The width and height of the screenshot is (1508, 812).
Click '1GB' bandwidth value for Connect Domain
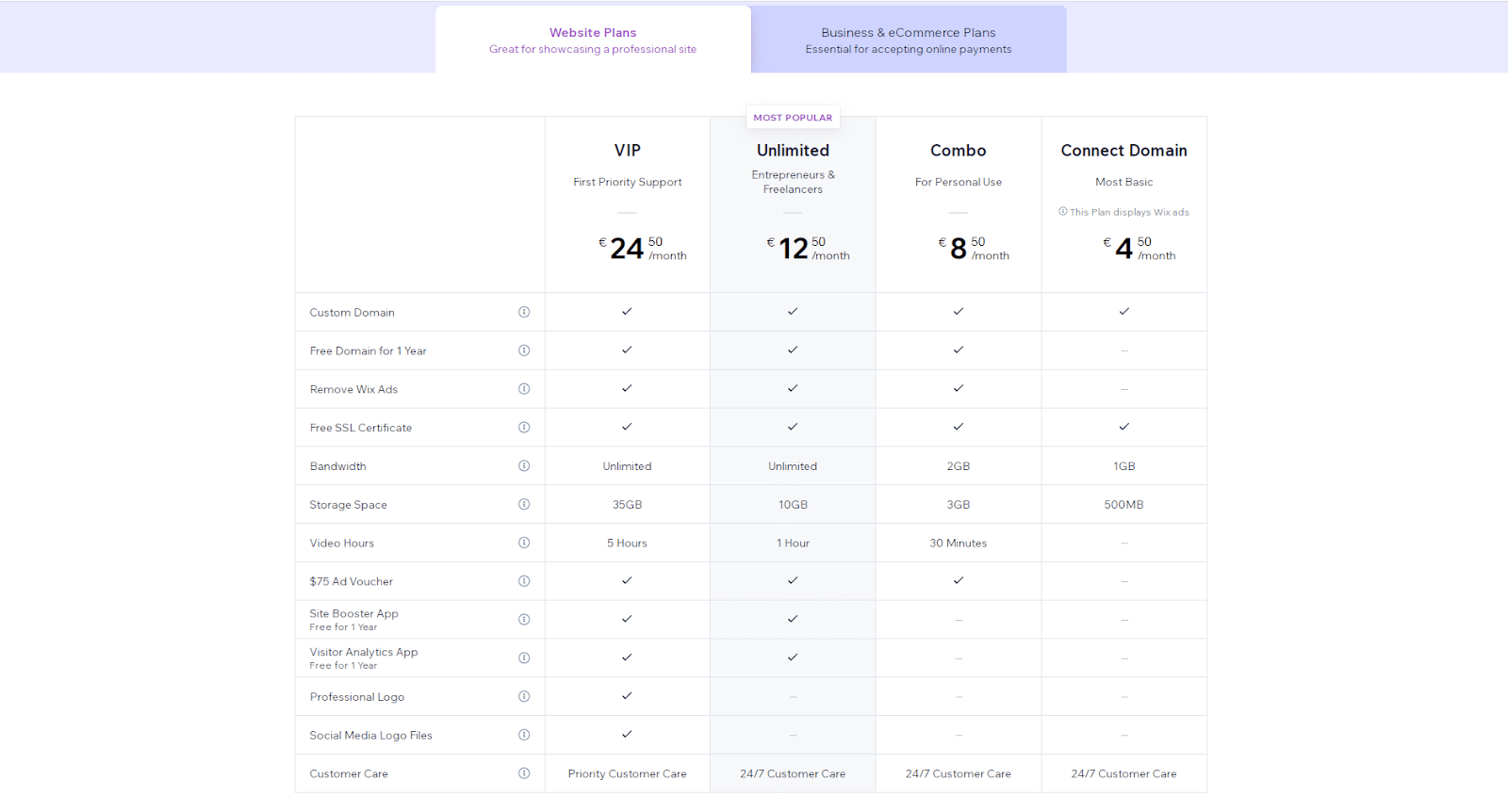(x=1124, y=466)
